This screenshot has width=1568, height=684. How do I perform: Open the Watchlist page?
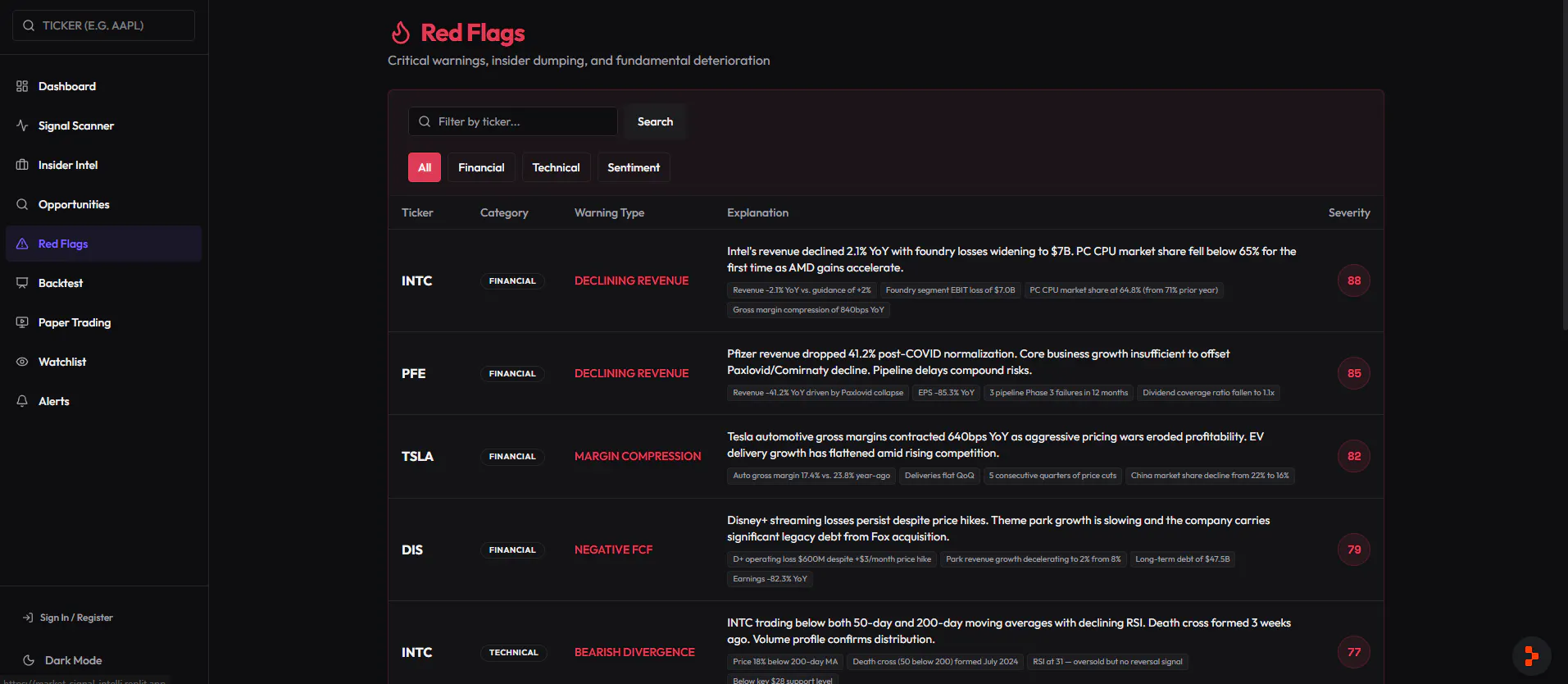(103, 362)
